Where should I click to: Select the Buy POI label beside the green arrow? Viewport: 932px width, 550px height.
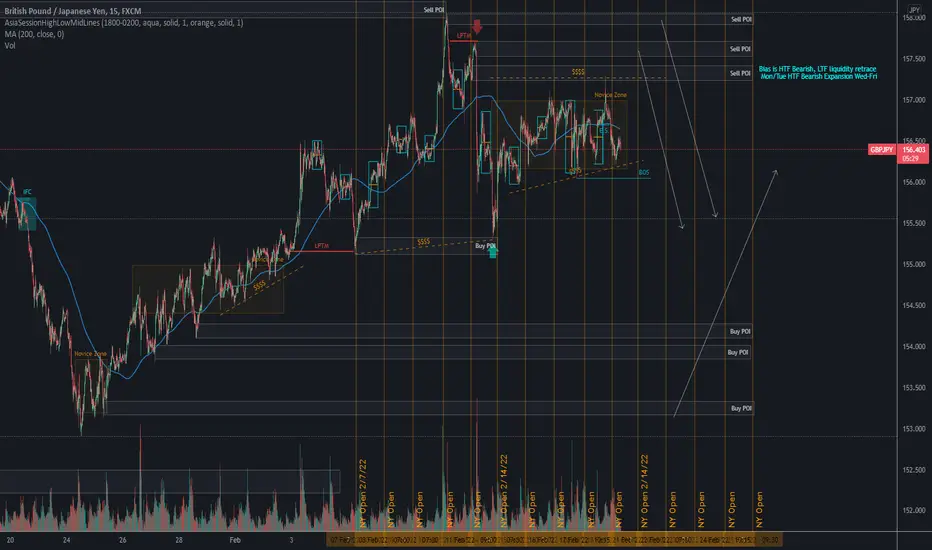tap(484, 246)
